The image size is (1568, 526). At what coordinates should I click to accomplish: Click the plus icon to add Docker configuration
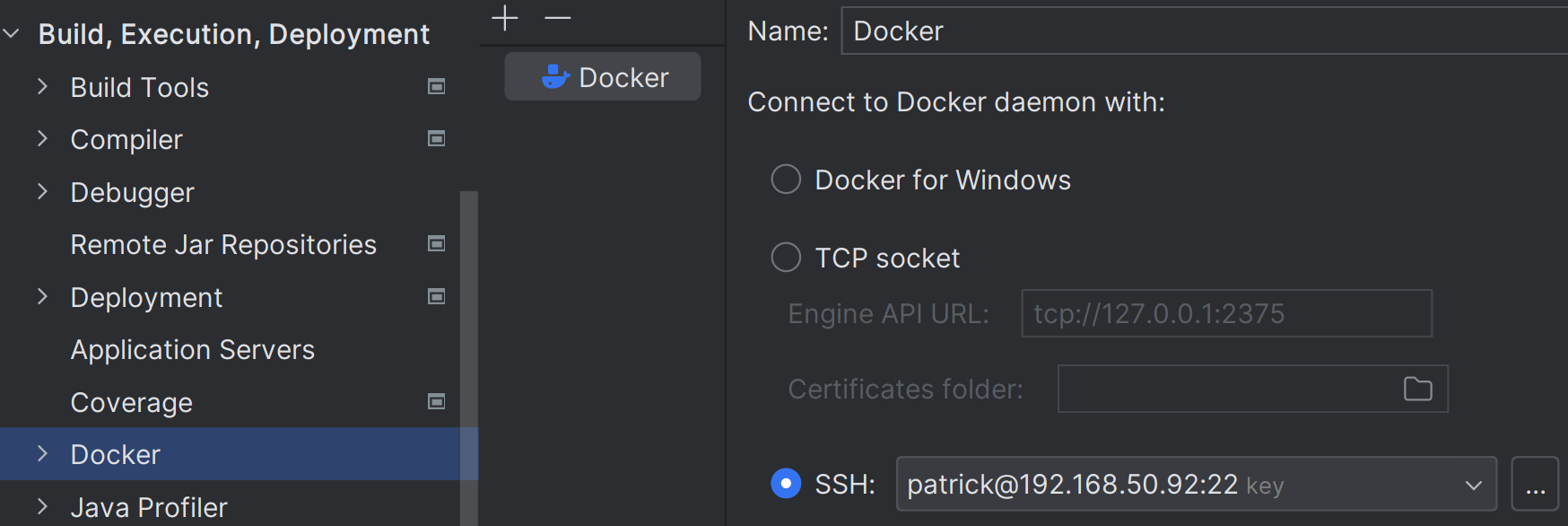coord(505,18)
